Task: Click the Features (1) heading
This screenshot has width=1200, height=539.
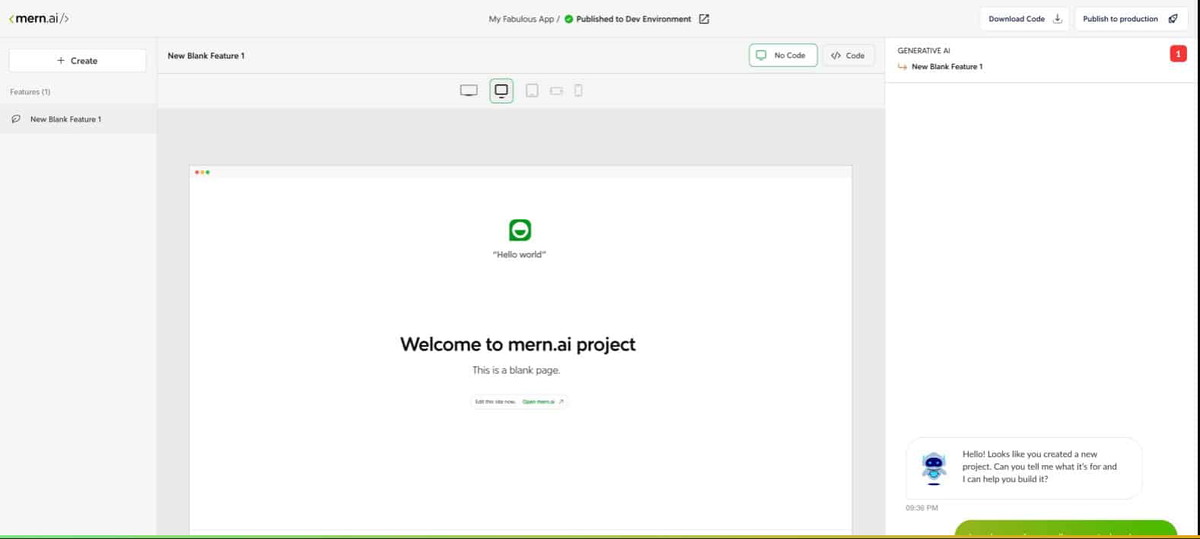Action: [x=30, y=91]
